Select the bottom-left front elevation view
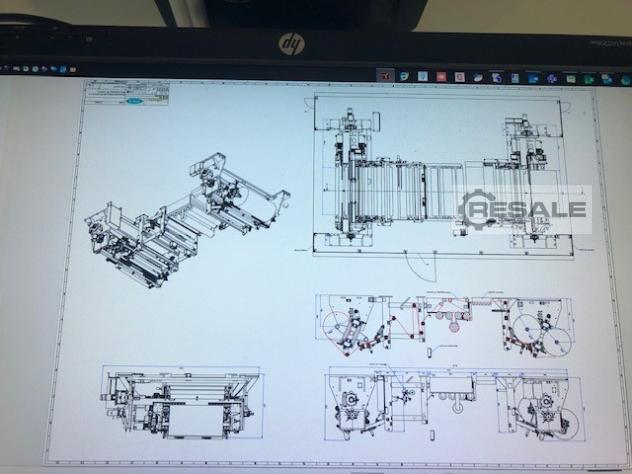This screenshot has height=474, width=632. pos(181,404)
